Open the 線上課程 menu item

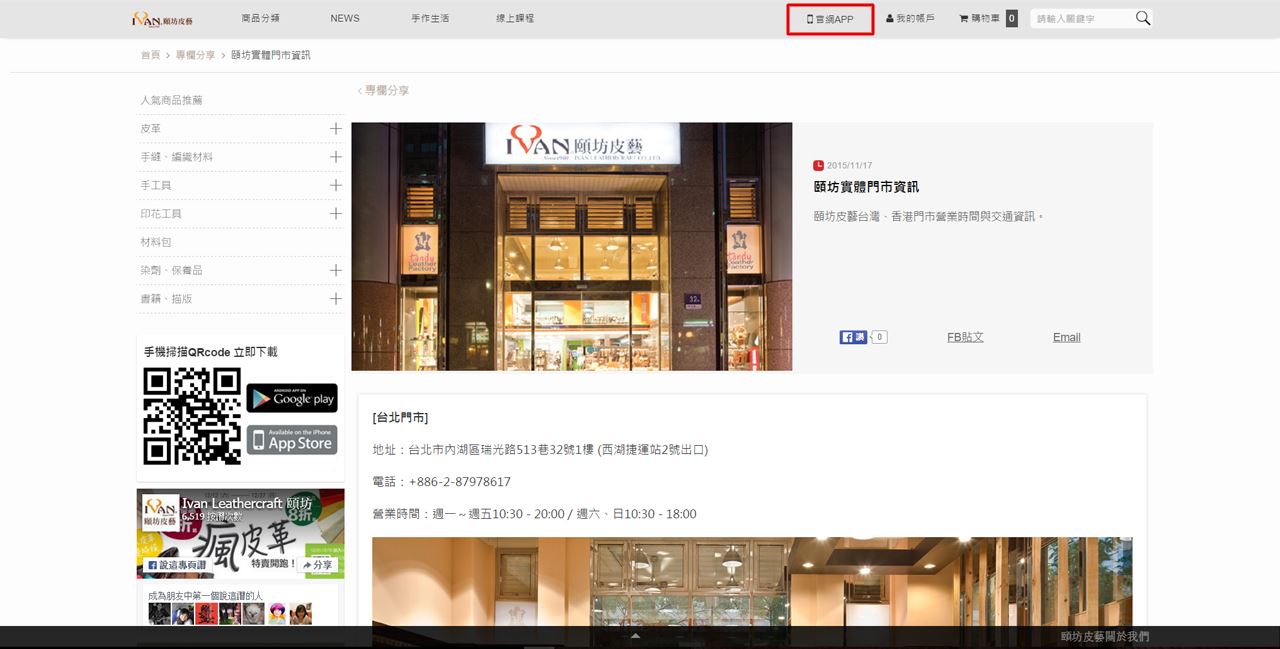pos(515,19)
